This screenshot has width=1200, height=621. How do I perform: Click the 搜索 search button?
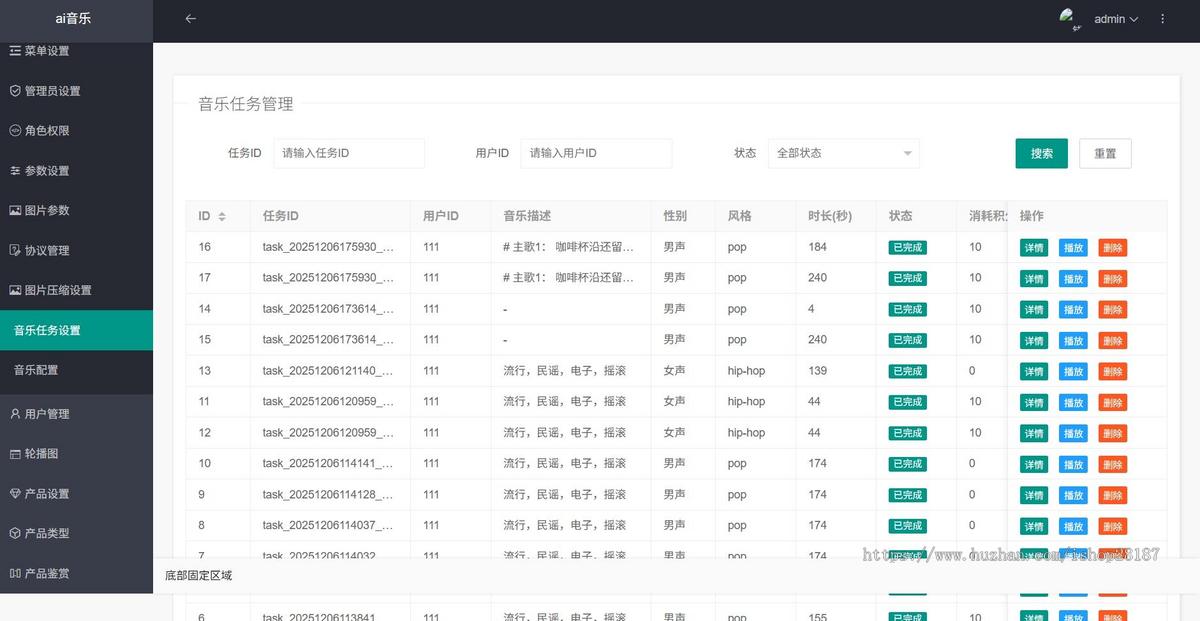coord(1041,153)
